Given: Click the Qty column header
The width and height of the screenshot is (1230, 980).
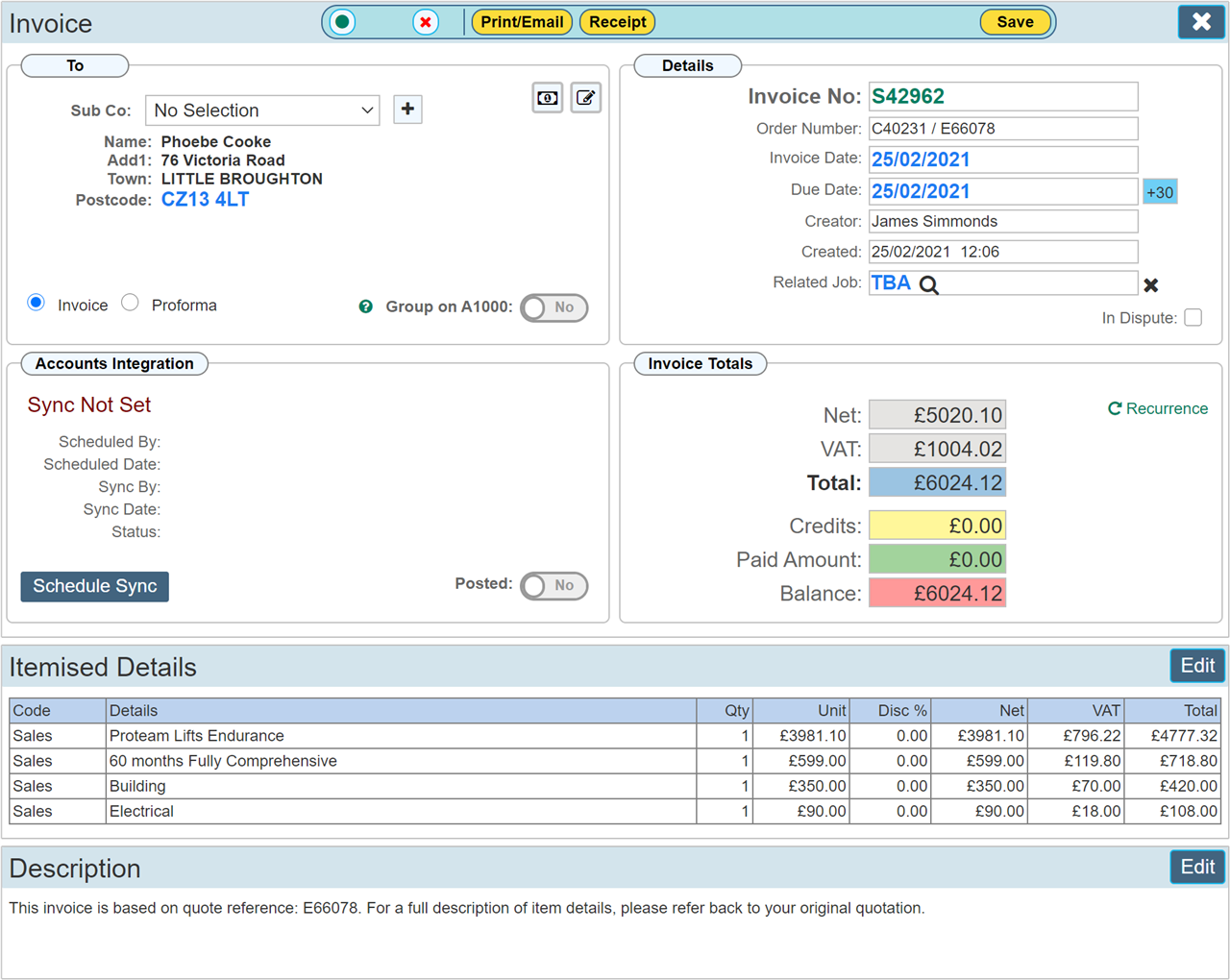Looking at the screenshot, I should click(725, 711).
